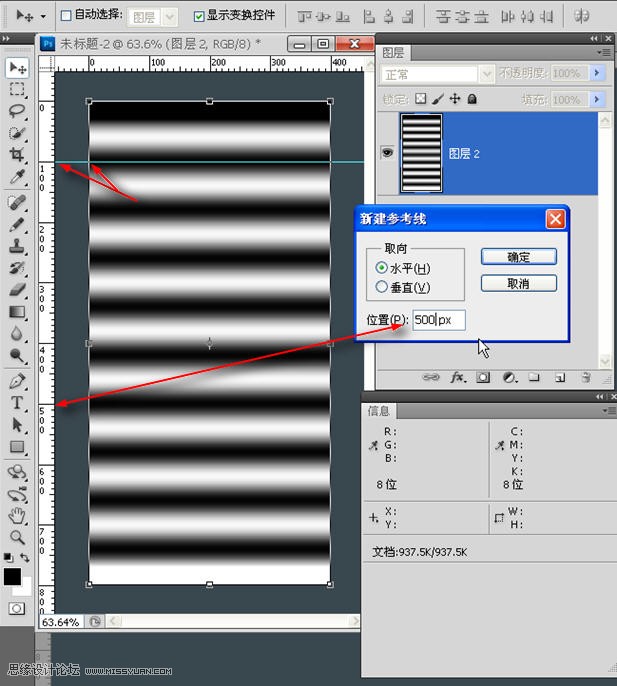Select the Path Selection tool

pyautogui.click(x=18, y=424)
